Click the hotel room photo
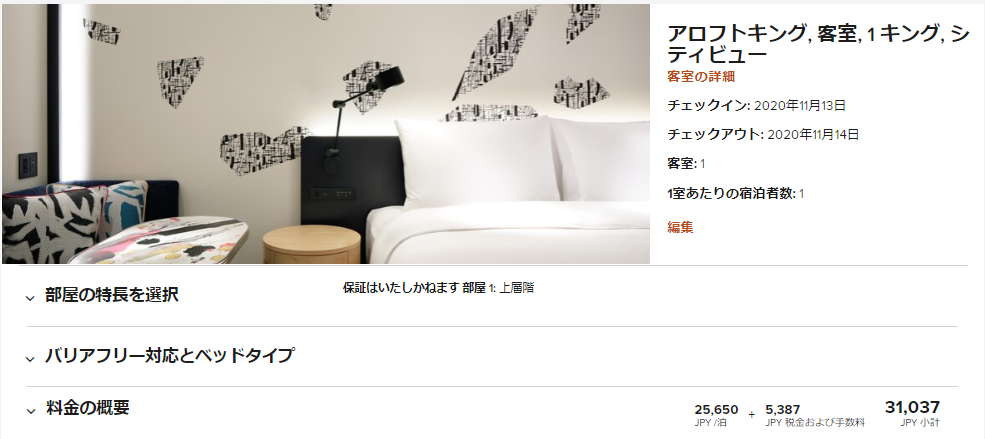This screenshot has width=985, height=439. pyautogui.click(x=325, y=134)
